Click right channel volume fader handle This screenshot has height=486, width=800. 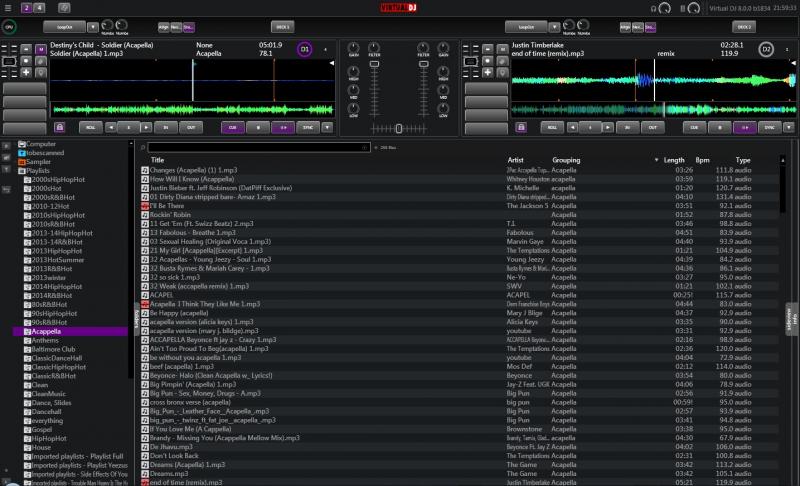tap(423, 64)
